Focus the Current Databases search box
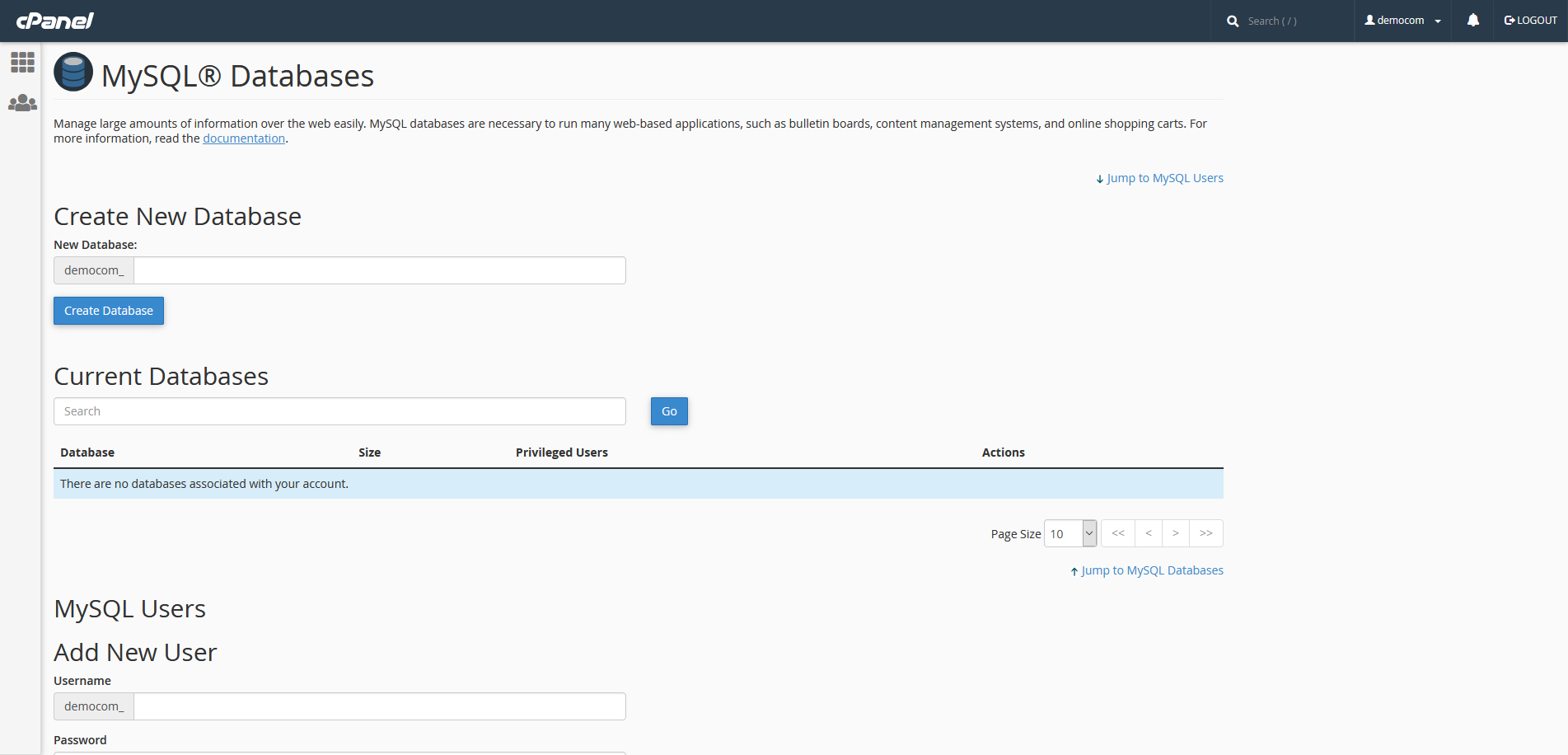The height and width of the screenshot is (755, 1568). pyautogui.click(x=339, y=411)
